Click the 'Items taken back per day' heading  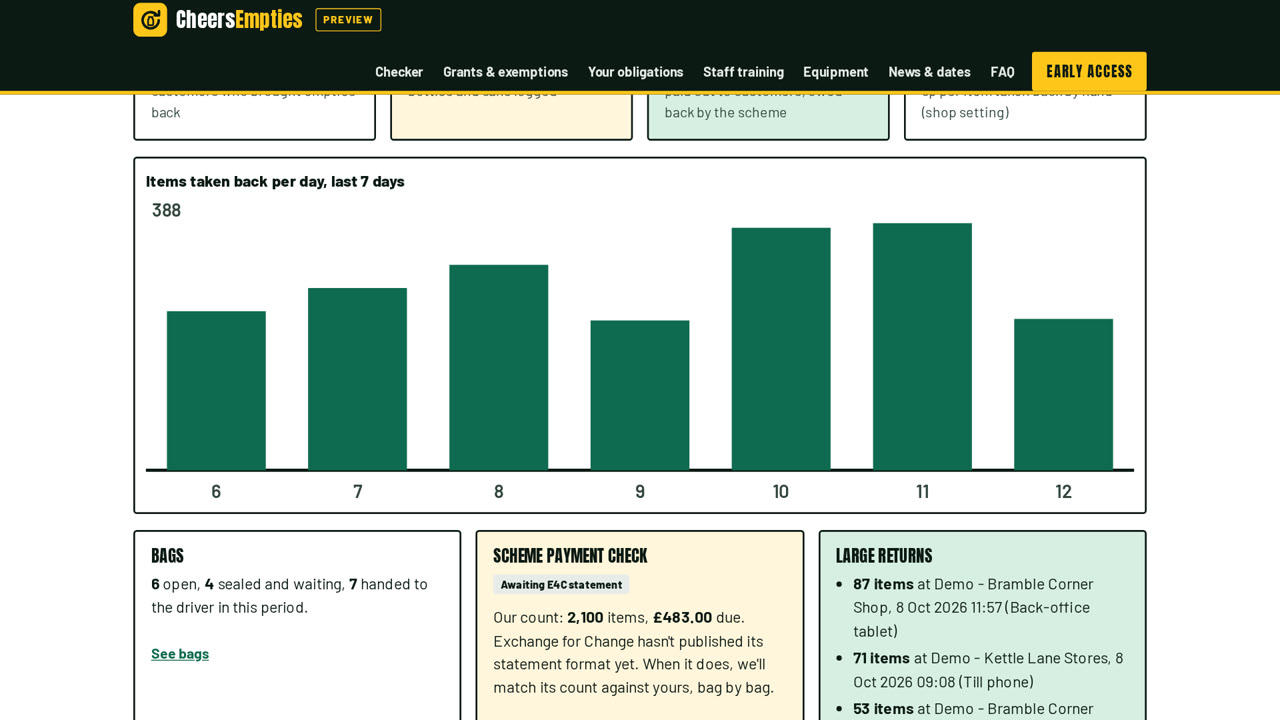tap(275, 181)
